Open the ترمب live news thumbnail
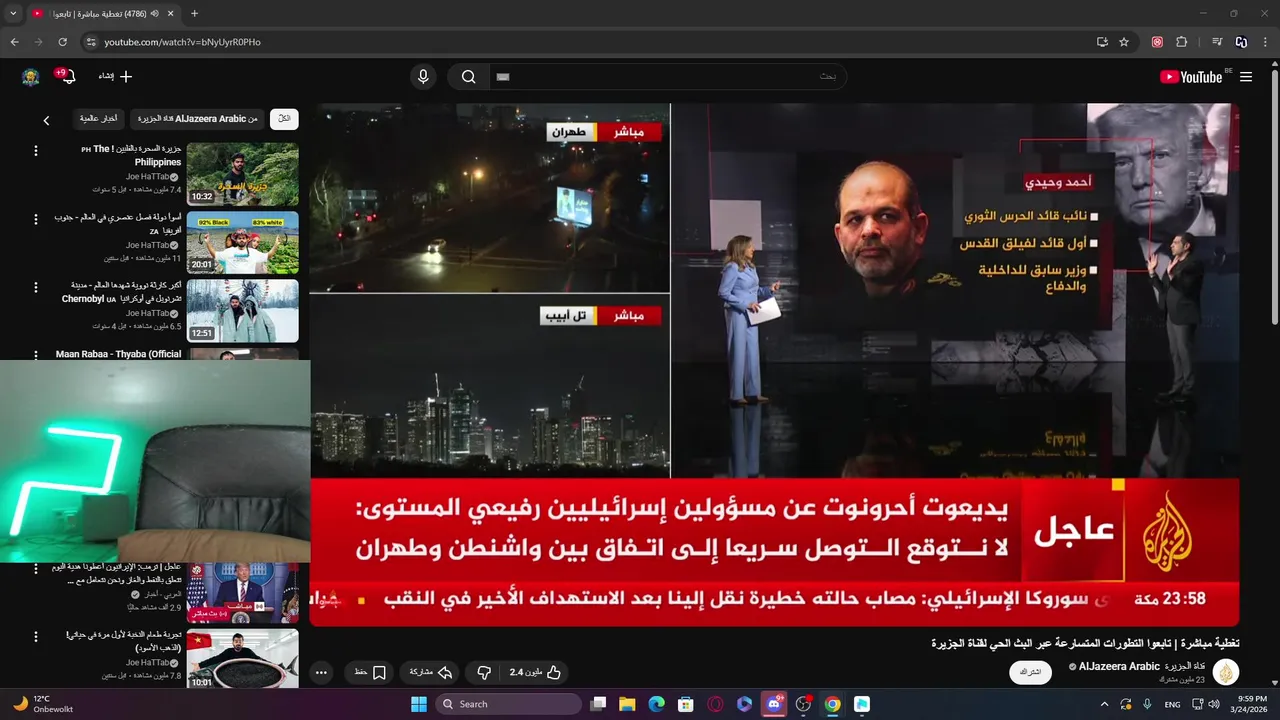1280x720 pixels. click(243, 592)
